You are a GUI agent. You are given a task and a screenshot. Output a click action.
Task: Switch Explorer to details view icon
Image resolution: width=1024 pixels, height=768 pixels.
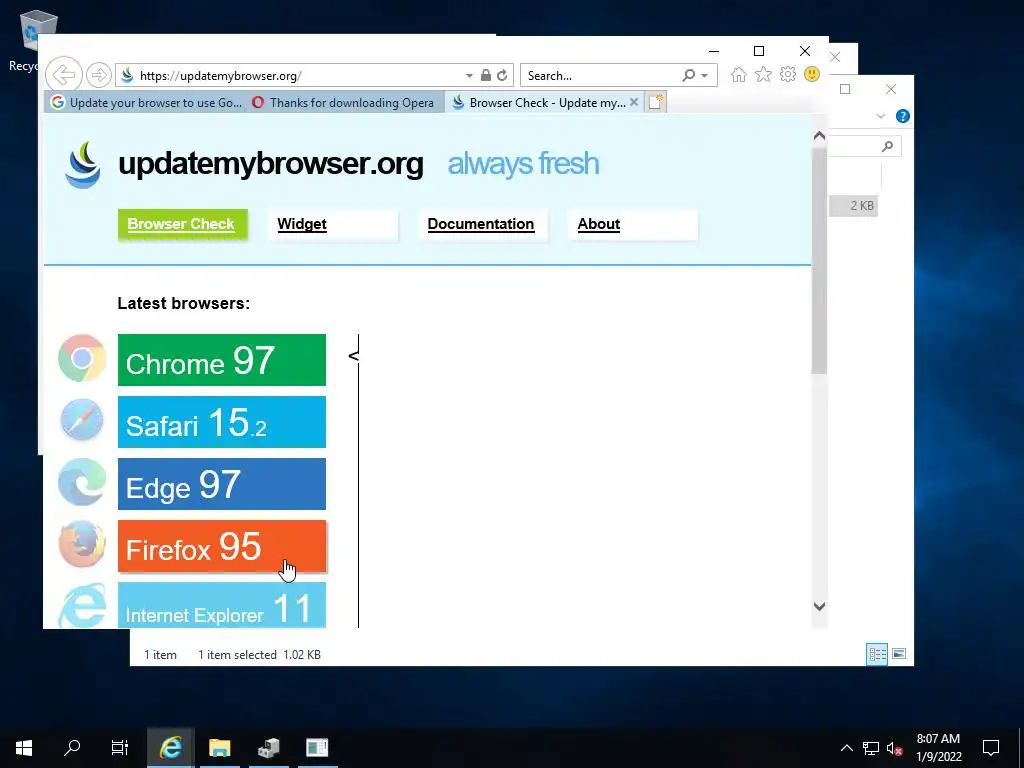(877, 654)
